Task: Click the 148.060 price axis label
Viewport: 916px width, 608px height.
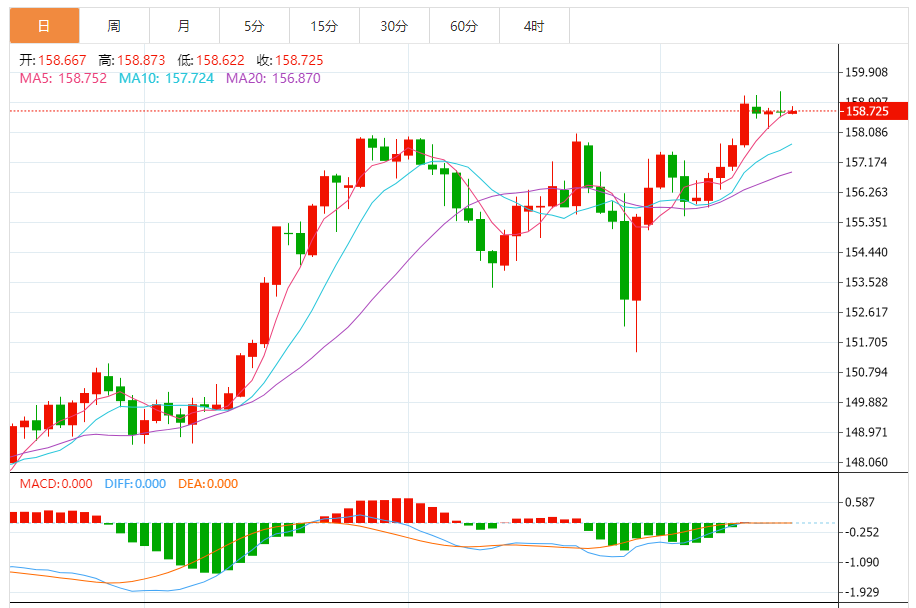Action: click(866, 463)
